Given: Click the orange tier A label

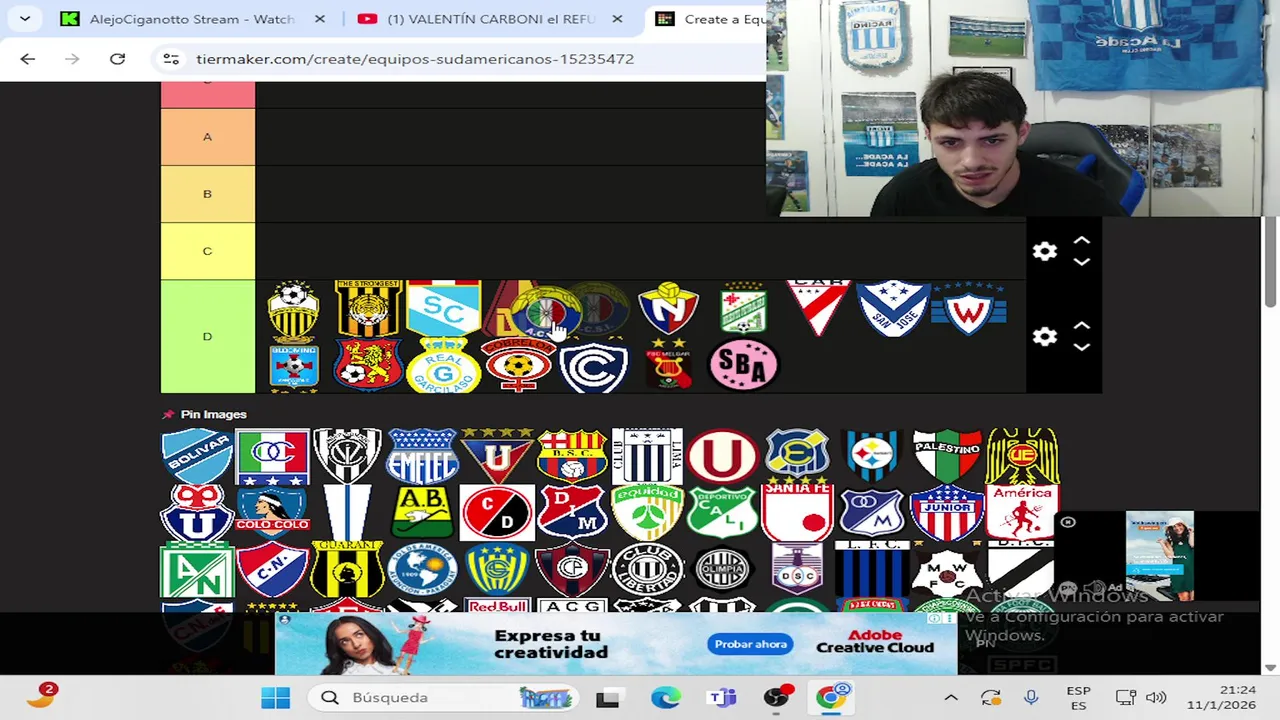Looking at the screenshot, I should click(208, 137).
